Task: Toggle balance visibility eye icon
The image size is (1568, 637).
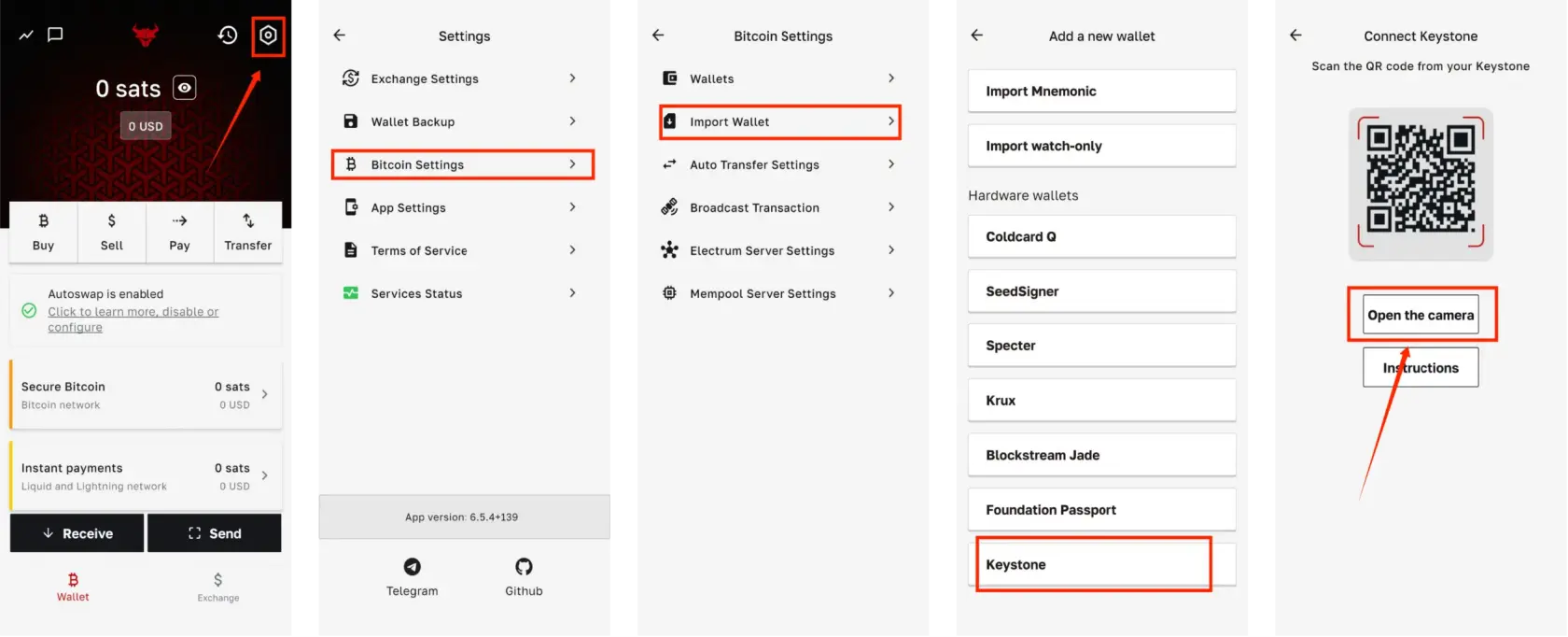Action: click(185, 88)
